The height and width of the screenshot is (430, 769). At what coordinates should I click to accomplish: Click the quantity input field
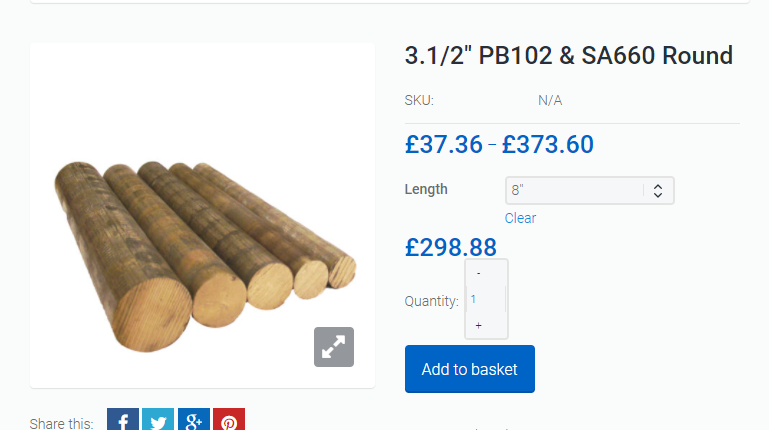pos(486,299)
